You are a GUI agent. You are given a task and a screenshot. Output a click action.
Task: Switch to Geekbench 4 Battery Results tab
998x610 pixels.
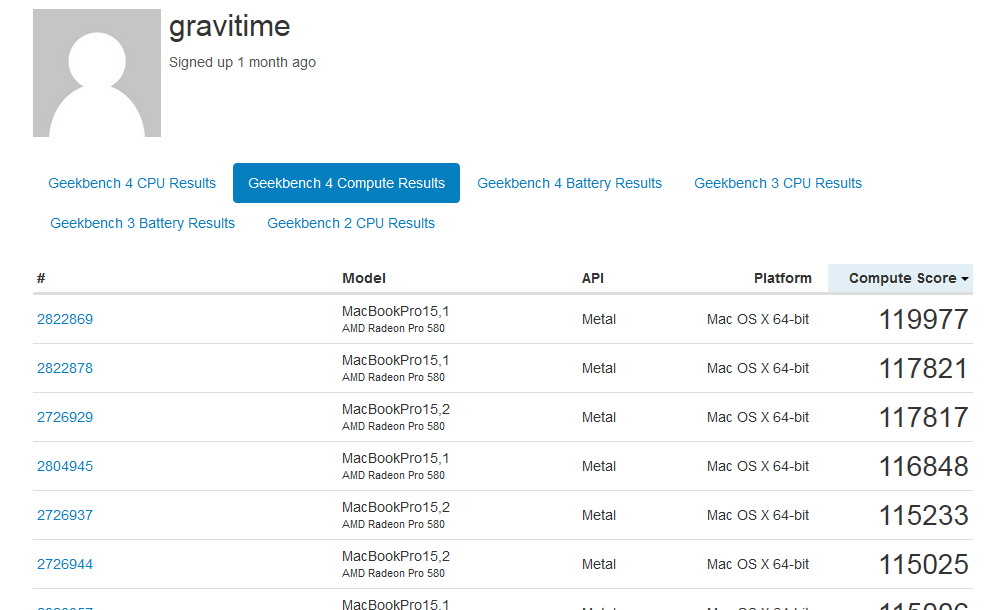(x=570, y=183)
